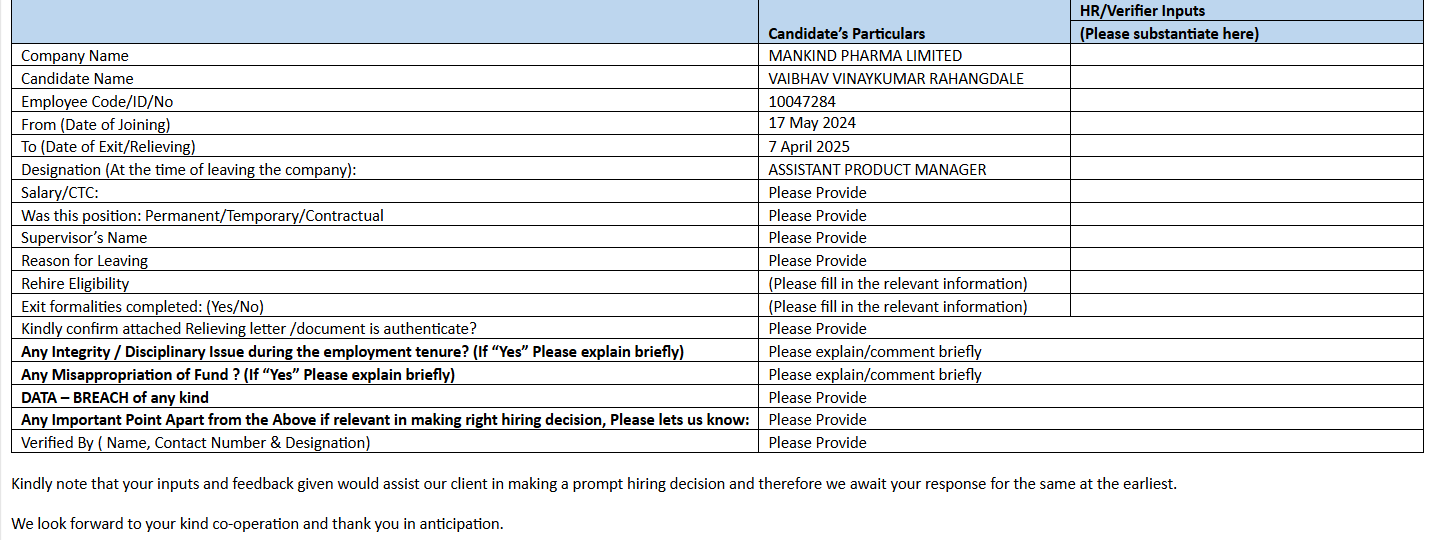The width and height of the screenshot is (1440, 540).
Task: Click "Please Provide" next to Salary/CTC
Action: tap(817, 193)
